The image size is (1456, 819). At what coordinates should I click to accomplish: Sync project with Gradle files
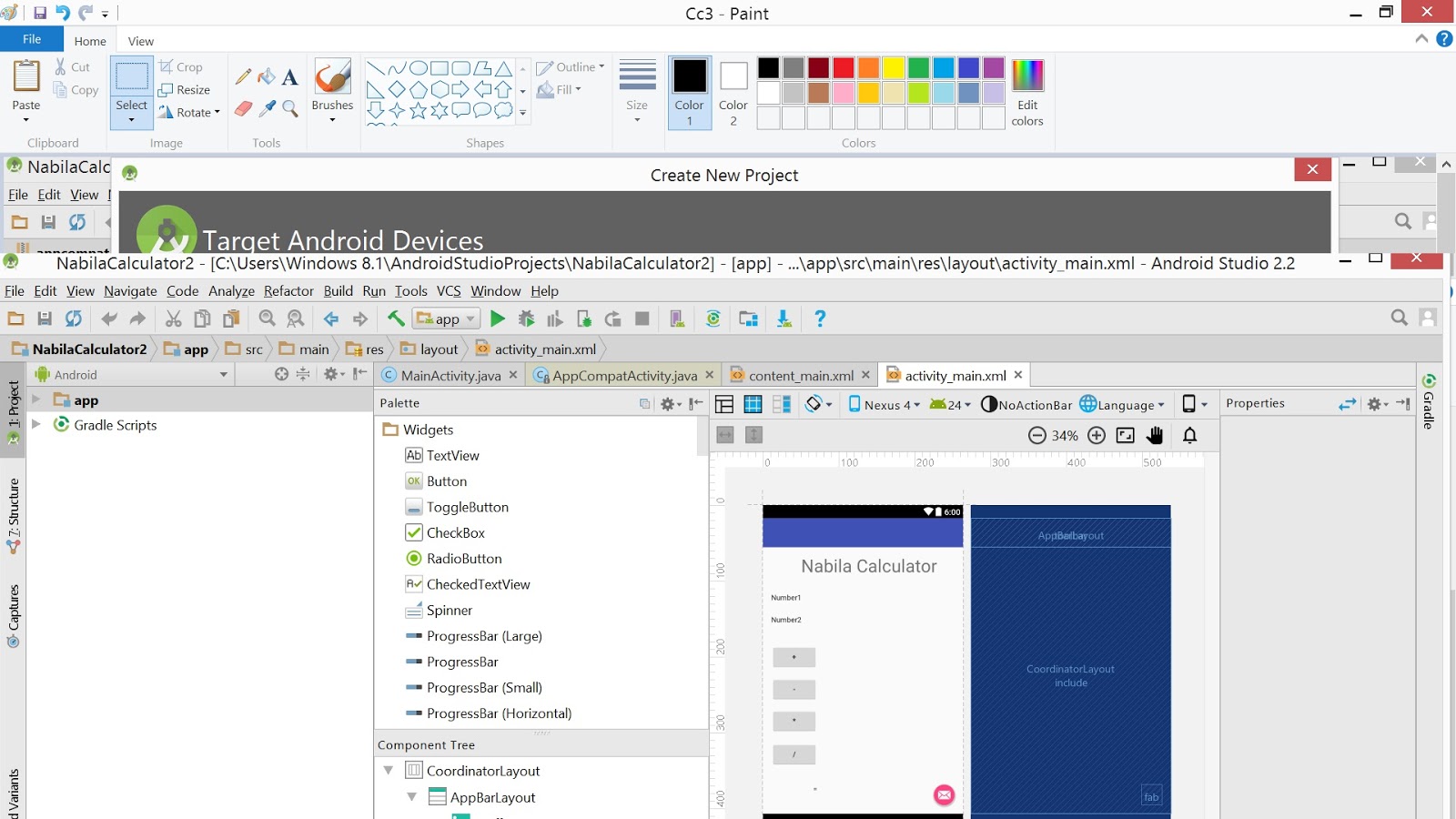(x=714, y=318)
